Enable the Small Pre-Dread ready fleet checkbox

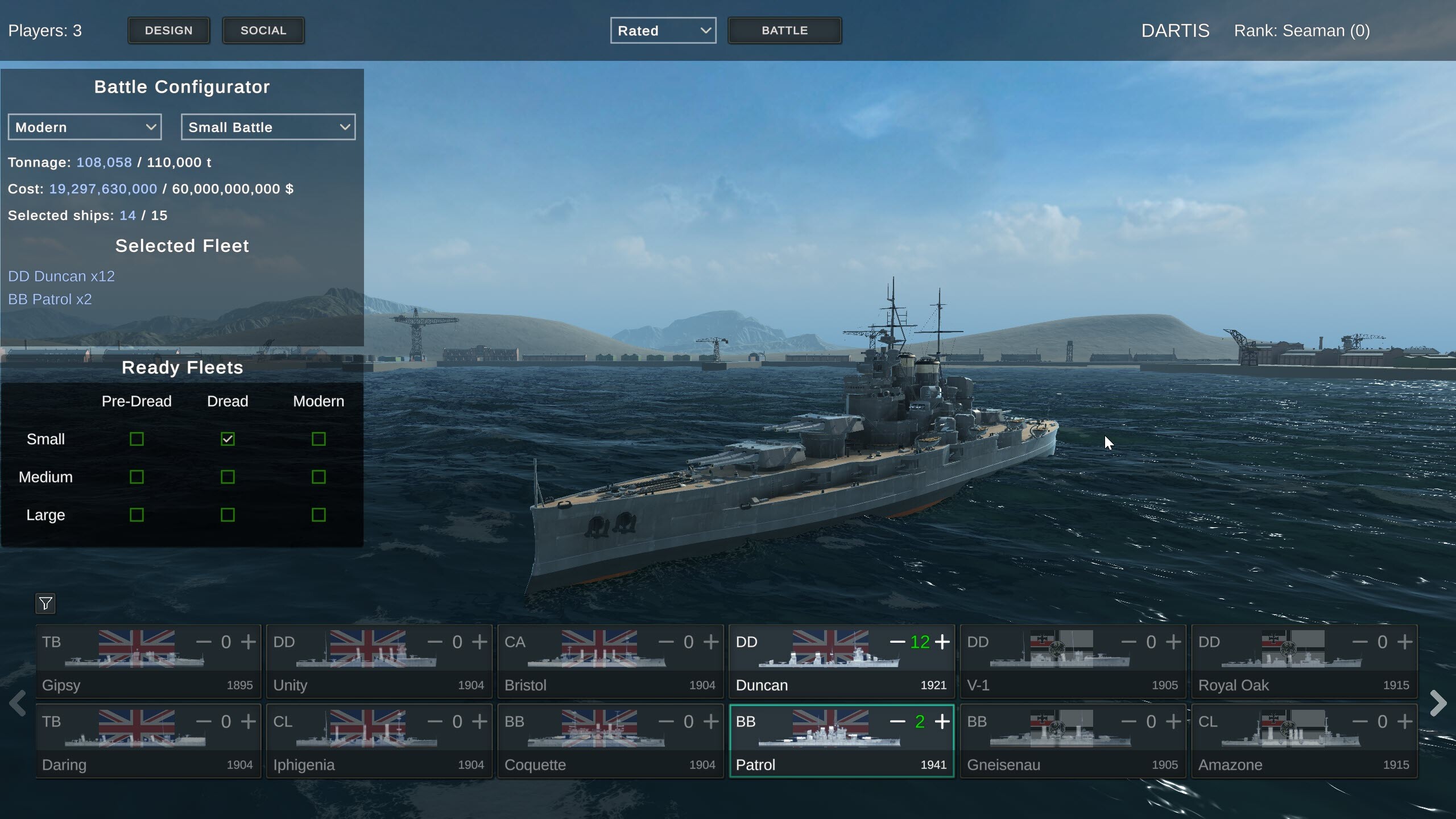coord(136,439)
